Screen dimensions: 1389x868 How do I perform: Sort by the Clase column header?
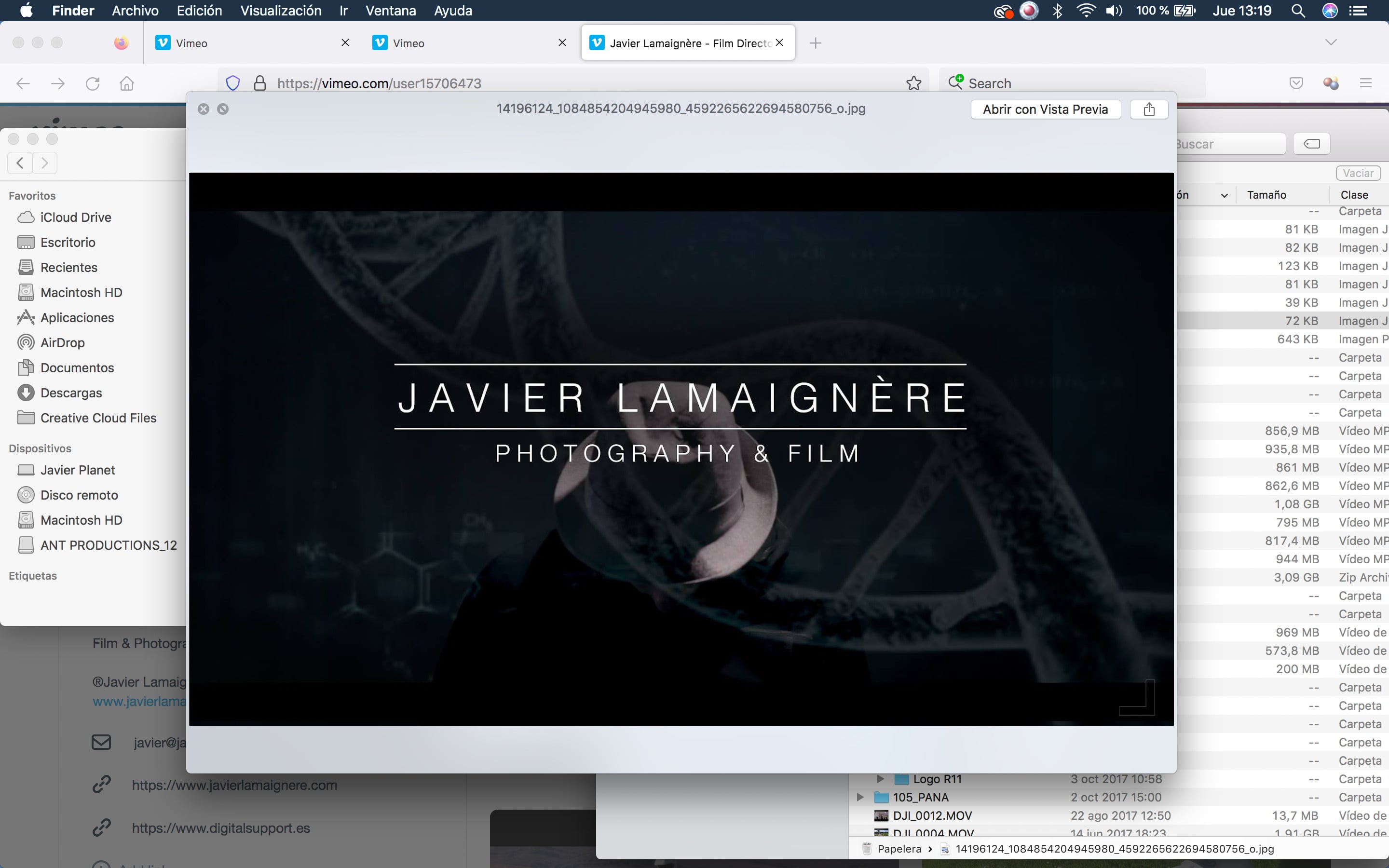tap(1354, 195)
